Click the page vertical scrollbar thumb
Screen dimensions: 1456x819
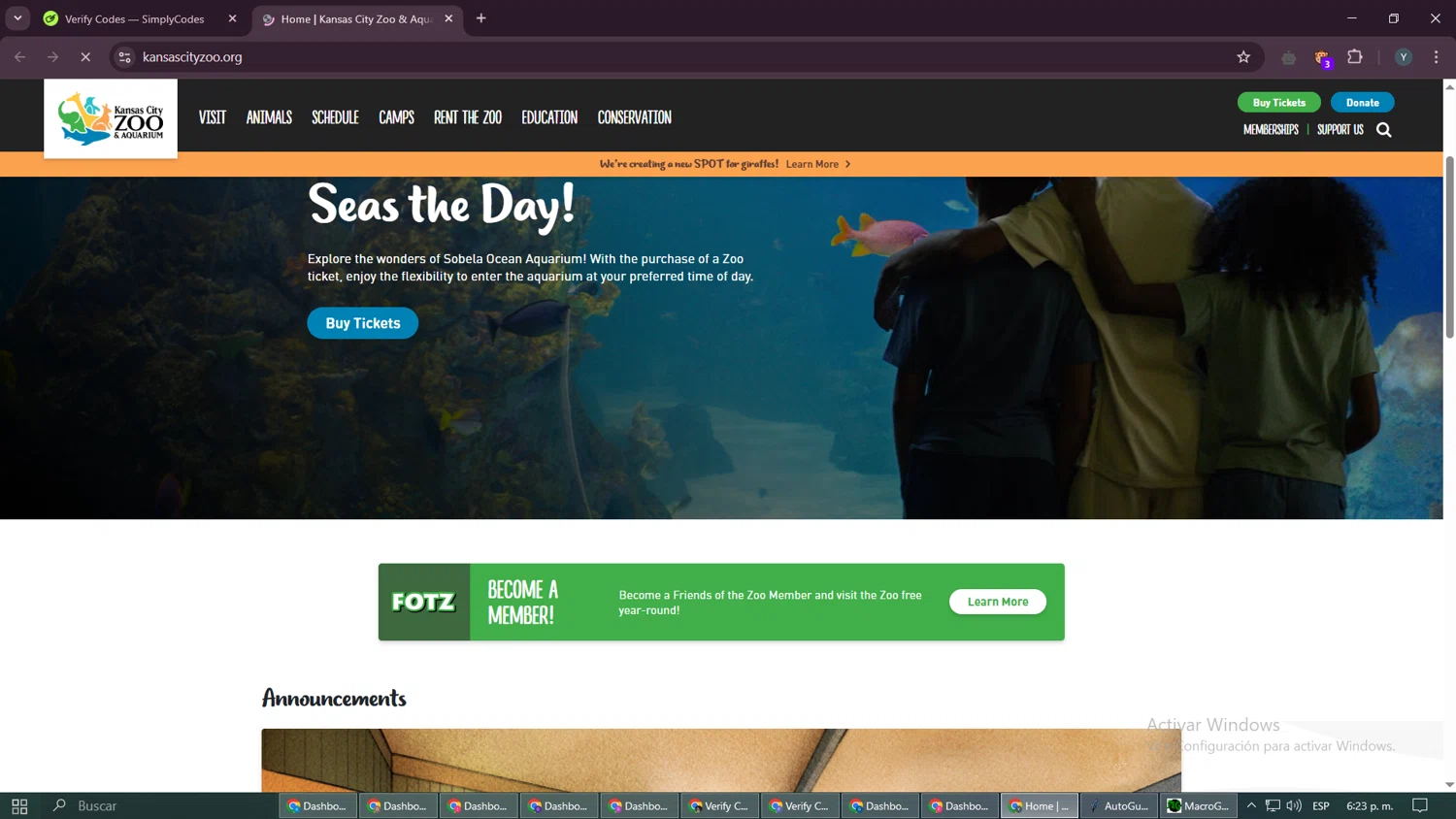tap(1449, 246)
